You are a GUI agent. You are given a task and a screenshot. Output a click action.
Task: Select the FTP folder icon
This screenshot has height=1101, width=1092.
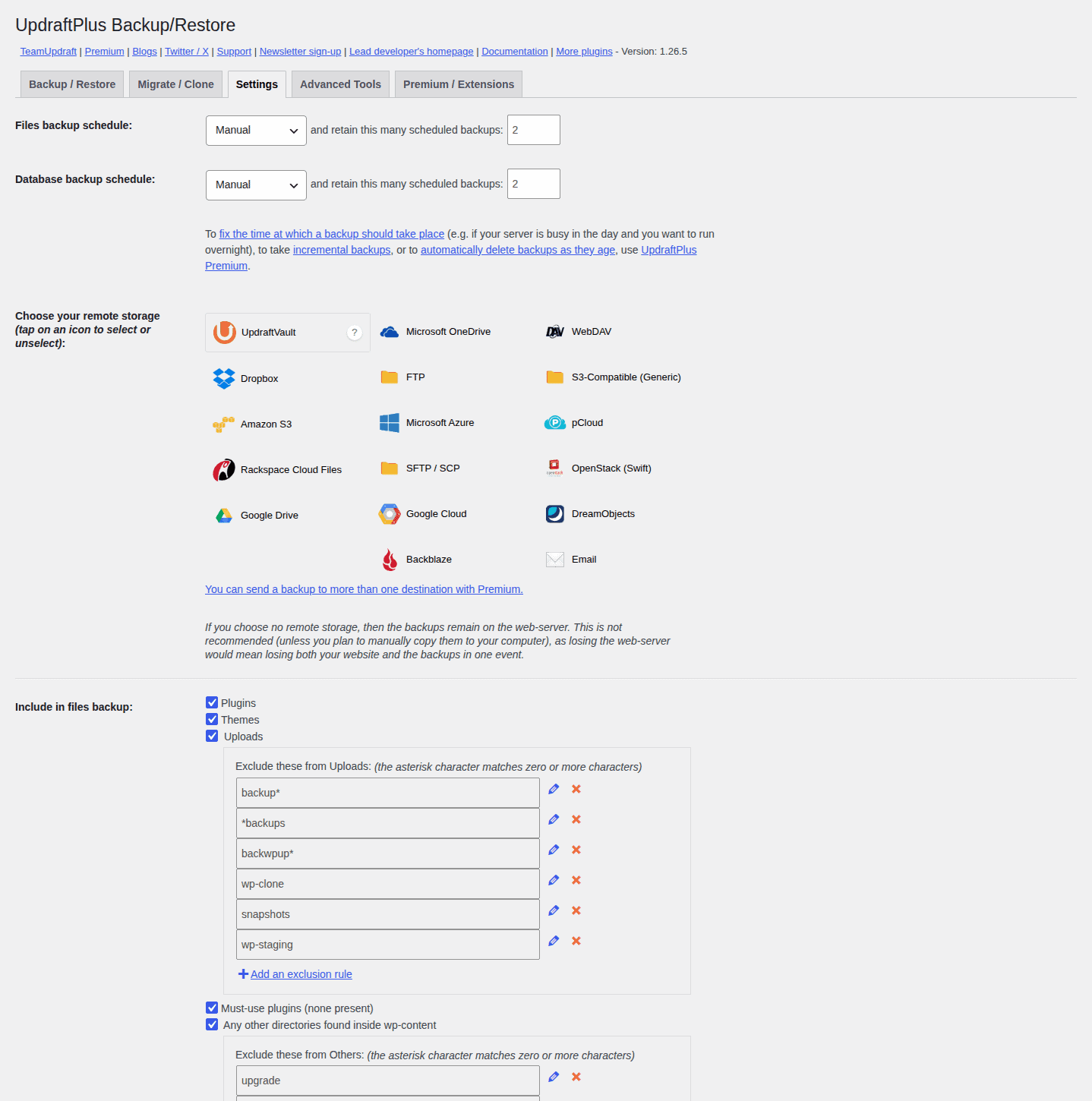(390, 377)
